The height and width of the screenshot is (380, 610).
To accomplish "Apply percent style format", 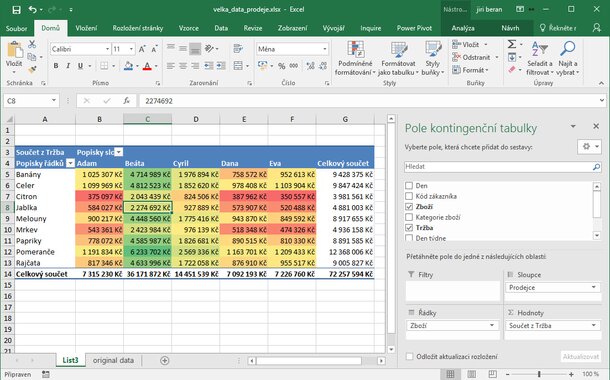I will click(282, 66).
